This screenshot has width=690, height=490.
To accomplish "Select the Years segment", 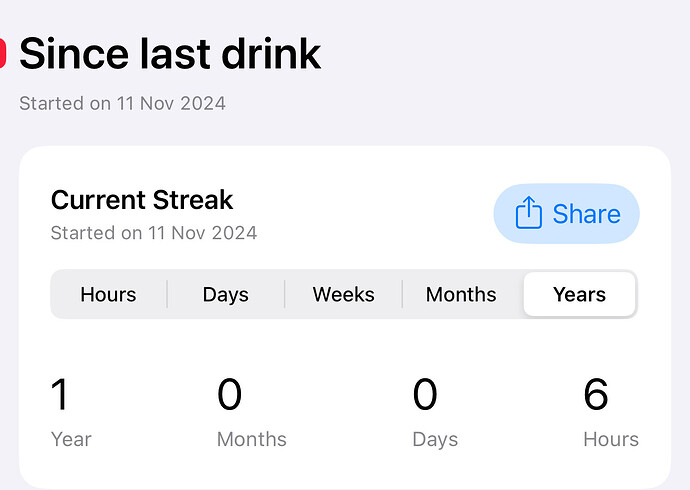I will click(x=579, y=295).
